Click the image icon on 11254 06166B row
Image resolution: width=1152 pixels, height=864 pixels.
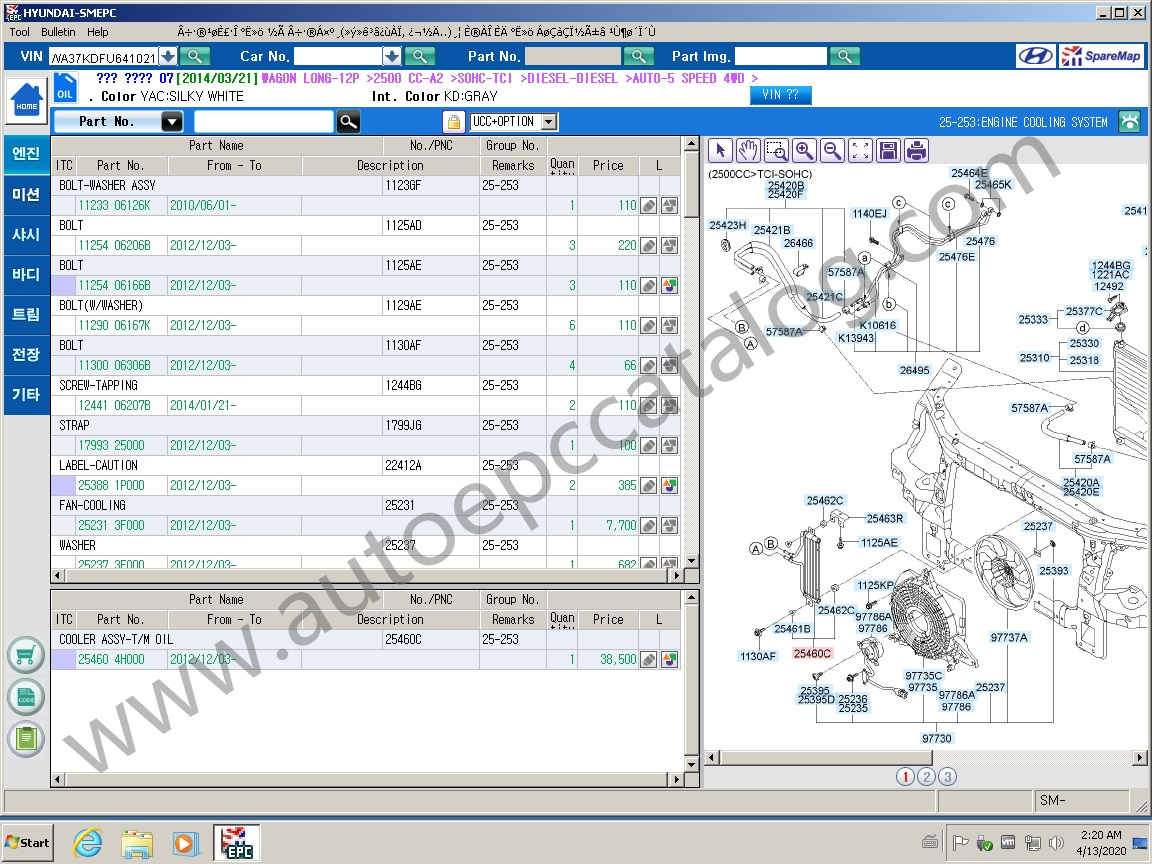click(669, 286)
